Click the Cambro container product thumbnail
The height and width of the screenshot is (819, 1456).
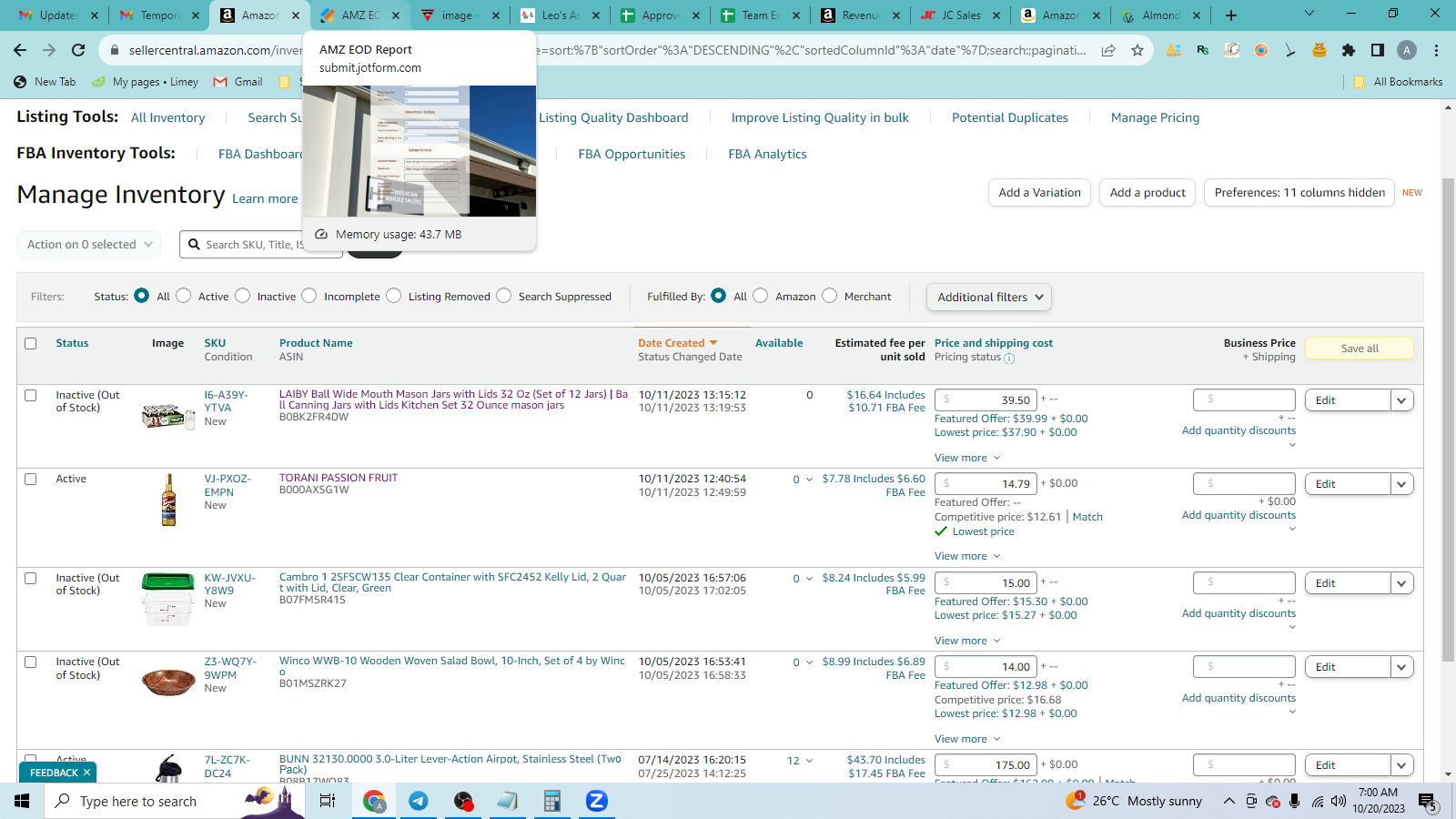pos(168,599)
